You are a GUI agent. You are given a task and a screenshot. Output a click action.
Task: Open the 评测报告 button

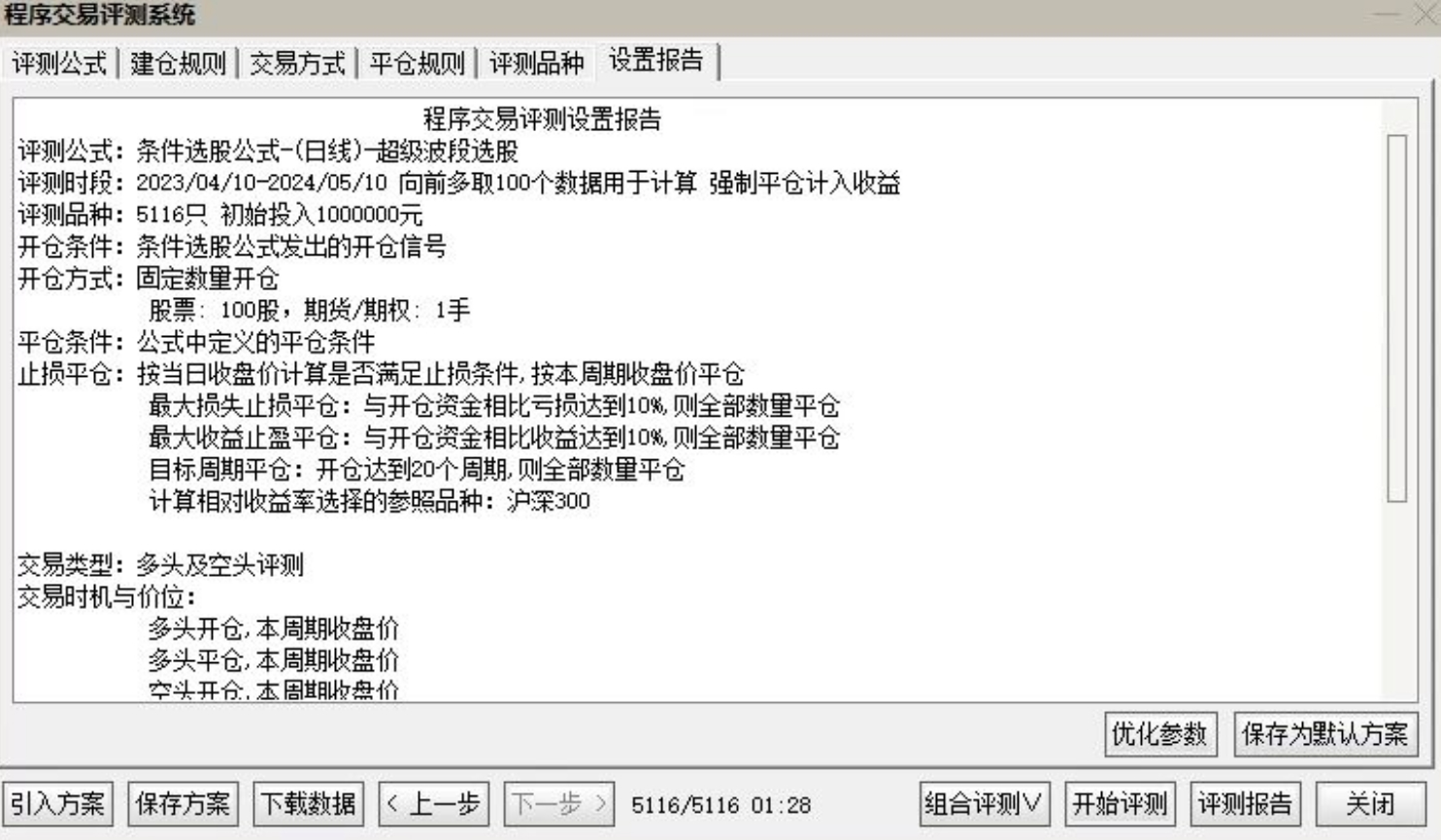click(x=1245, y=804)
